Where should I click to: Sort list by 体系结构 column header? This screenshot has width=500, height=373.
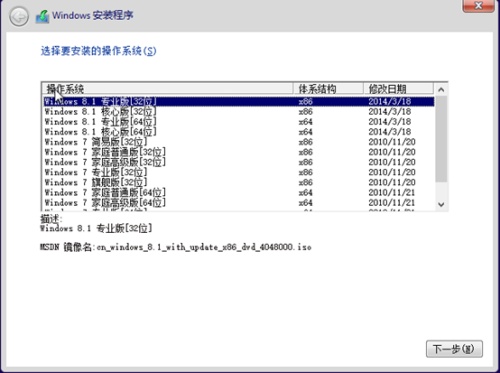pyautogui.click(x=328, y=89)
